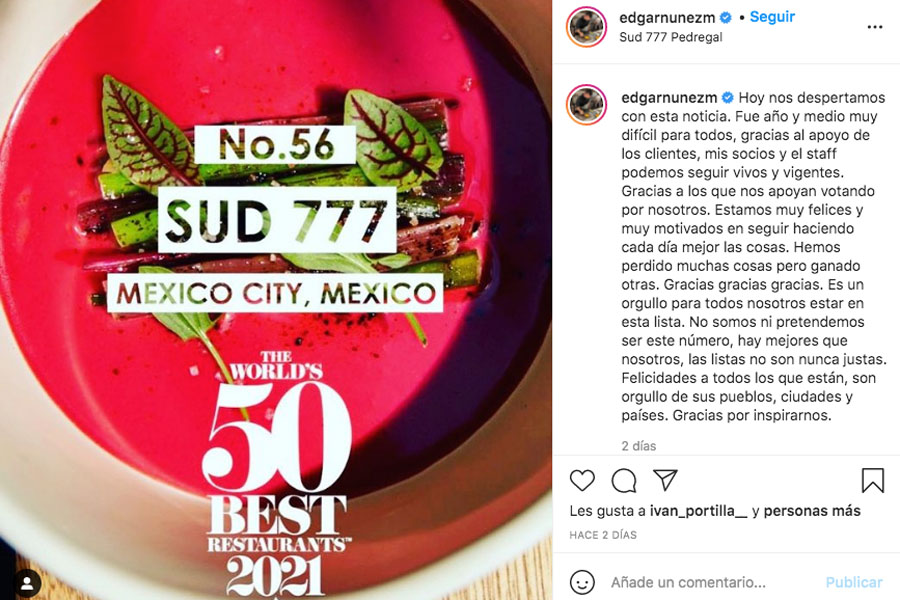Share the post via paper plane icon
Screen dimensions: 900x600
point(665,480)
